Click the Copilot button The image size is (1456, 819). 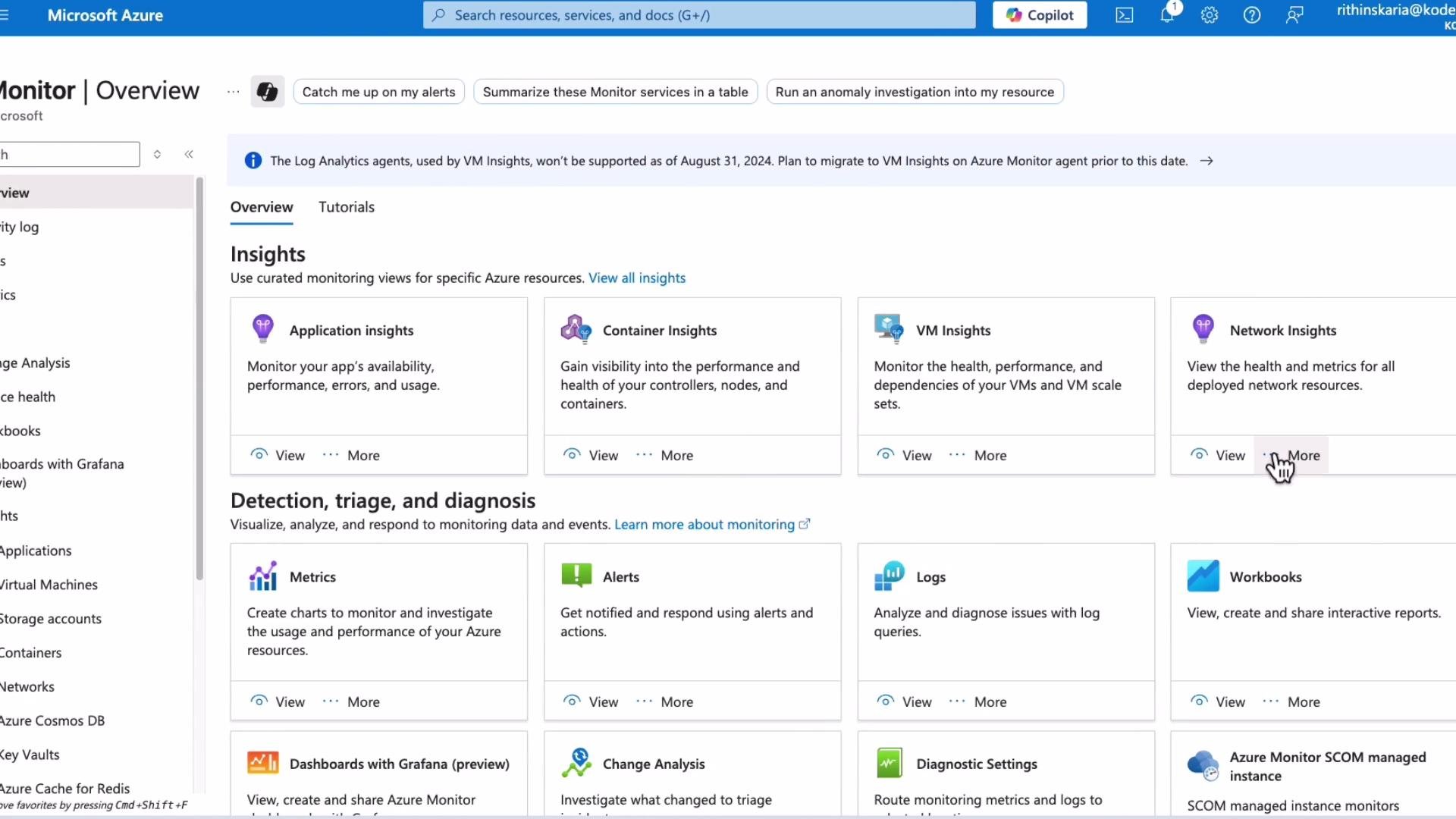pos(1040,15)
